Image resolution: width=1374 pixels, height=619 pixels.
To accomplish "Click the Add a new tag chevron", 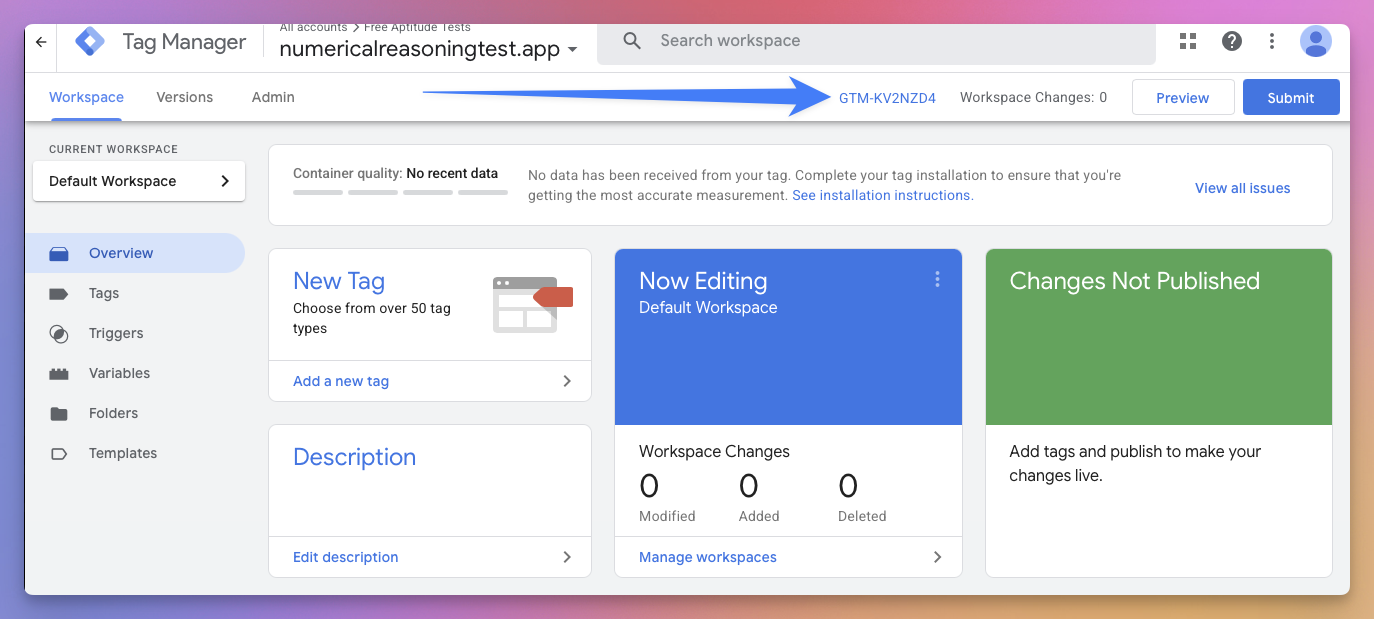I will click(x=567, y=381).
